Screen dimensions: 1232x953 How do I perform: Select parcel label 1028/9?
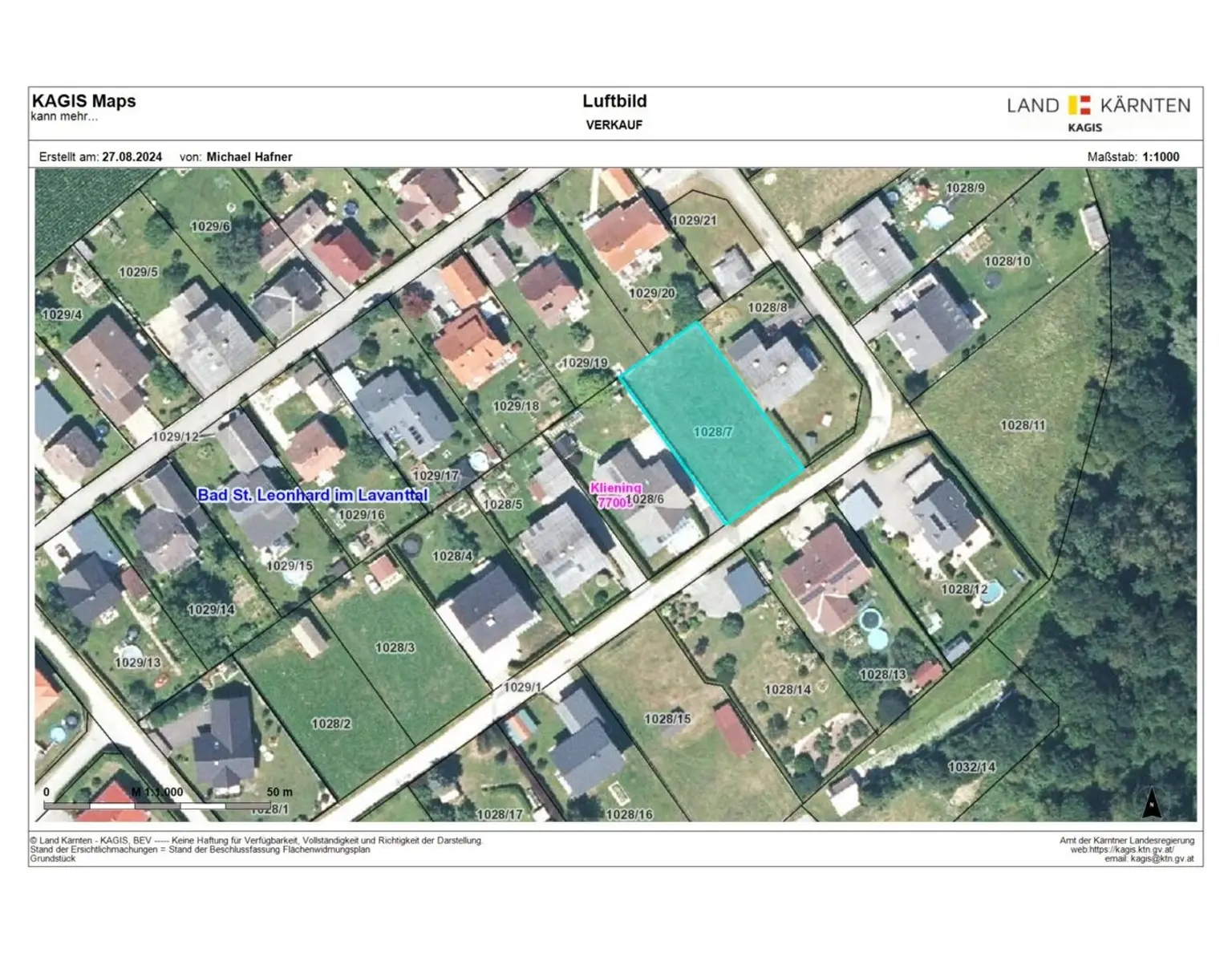point(965,188)
